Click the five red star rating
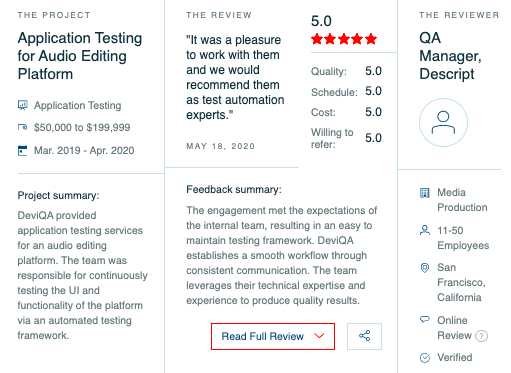This screenshot has height=373, width=511. point(344,39)
